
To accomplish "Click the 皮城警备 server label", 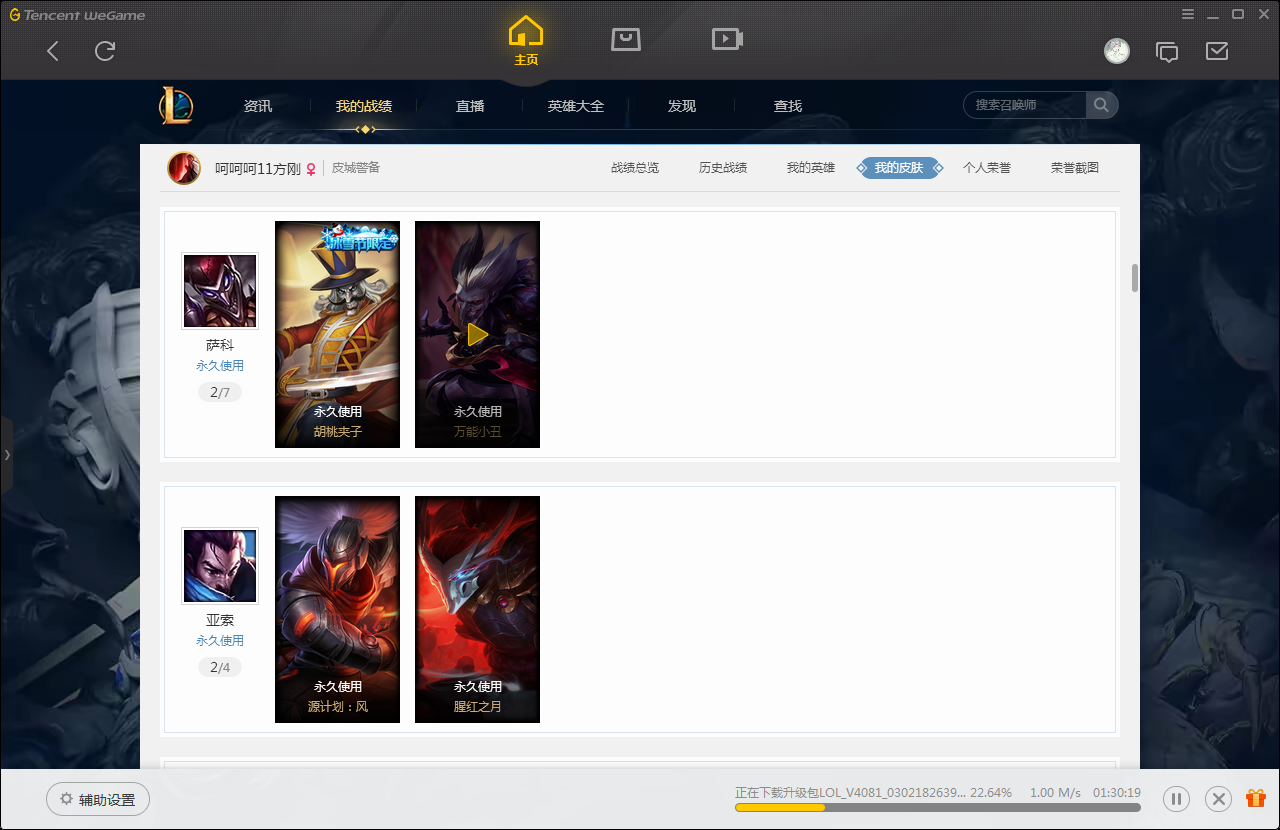I will [x=356, y=168].
